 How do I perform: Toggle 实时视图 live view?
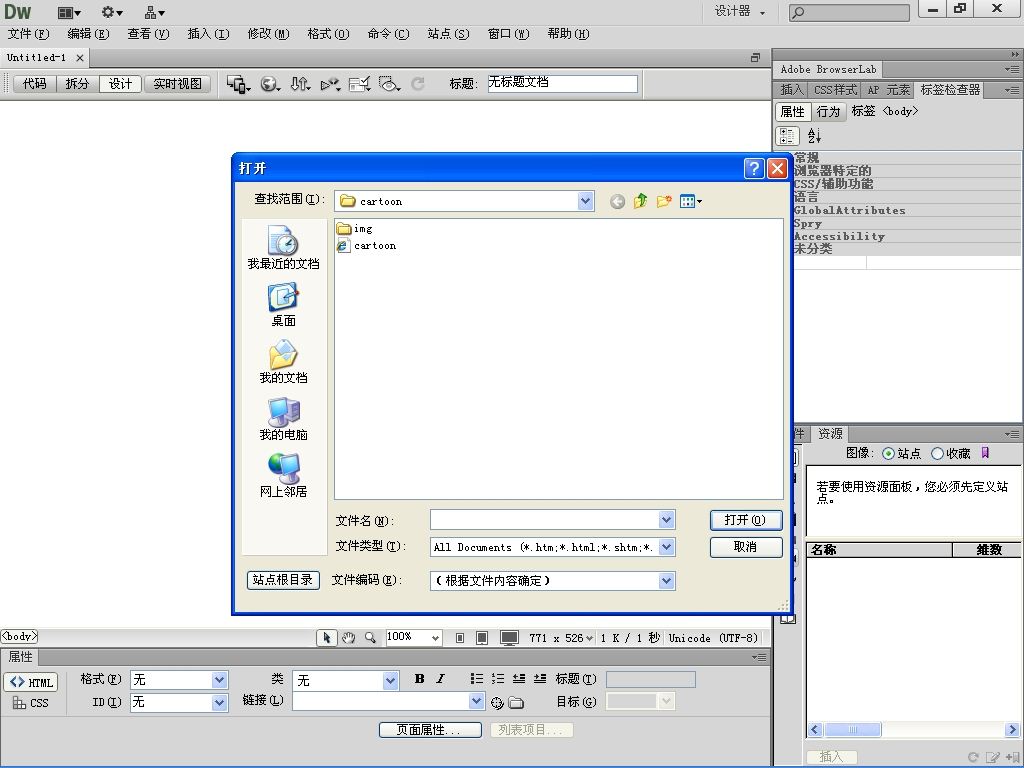coord(178,84)
